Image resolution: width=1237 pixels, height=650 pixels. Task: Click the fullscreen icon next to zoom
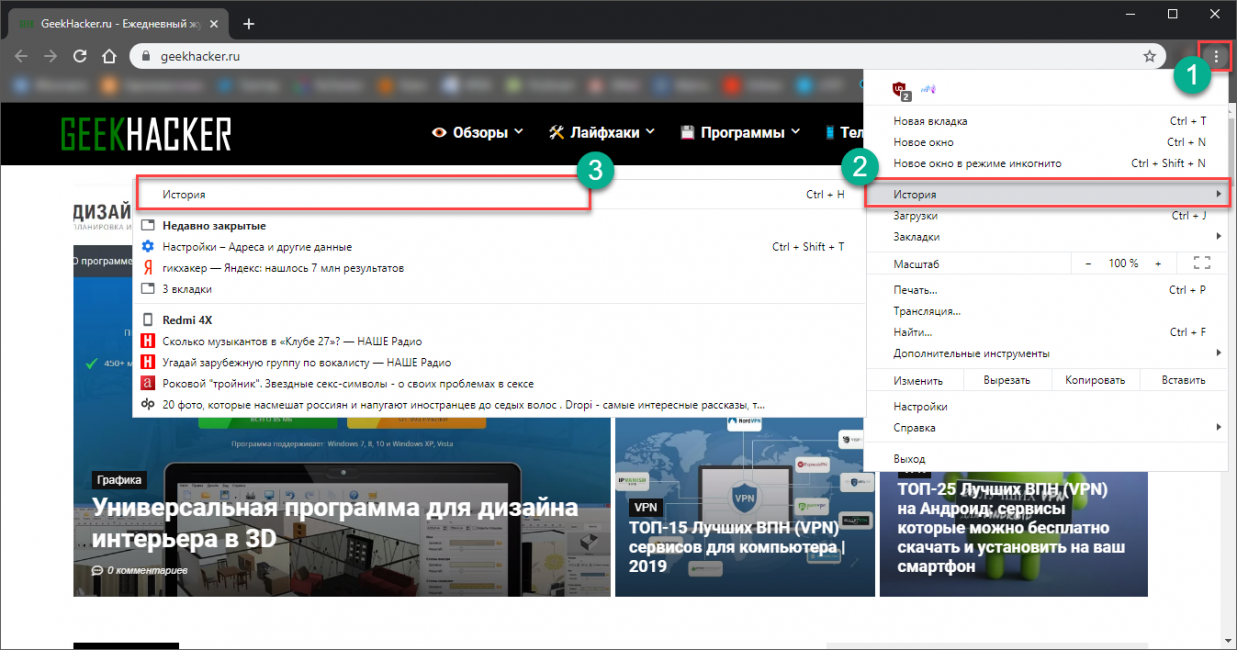1202,263
